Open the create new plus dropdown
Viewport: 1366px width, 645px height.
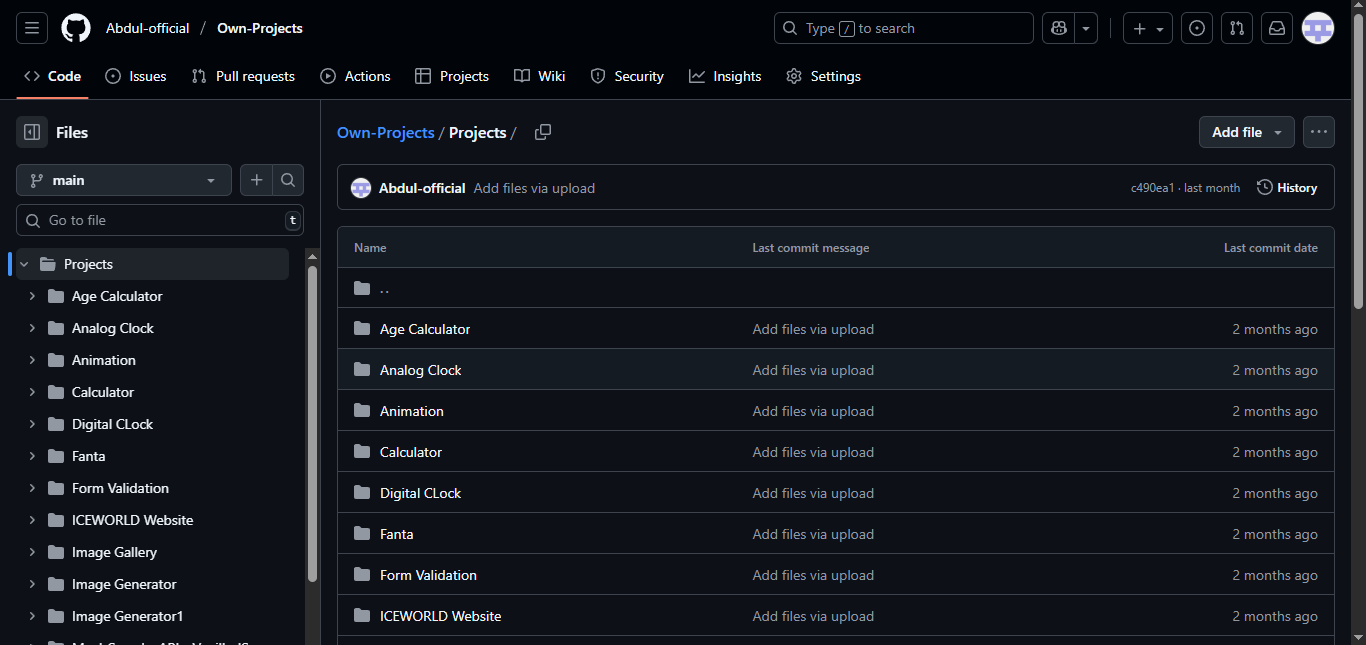click(x=1148, y=28)
